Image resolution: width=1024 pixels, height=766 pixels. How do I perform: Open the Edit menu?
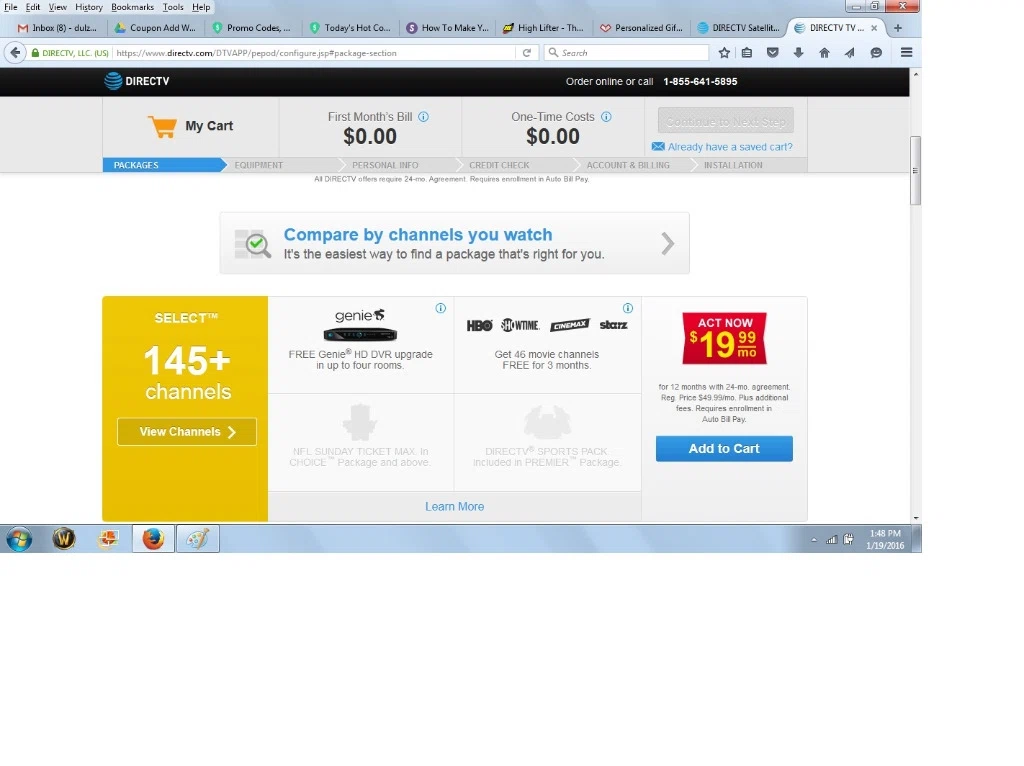tap(33, 7)
